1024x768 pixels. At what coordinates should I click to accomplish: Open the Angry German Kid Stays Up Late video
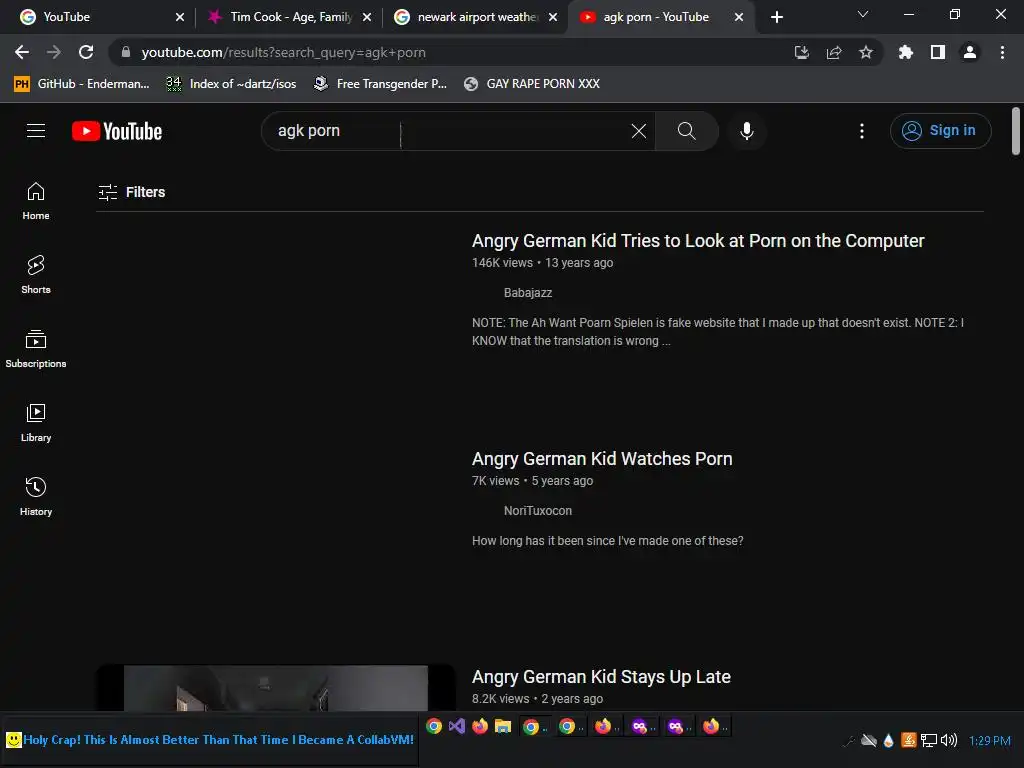pos(601,677)
